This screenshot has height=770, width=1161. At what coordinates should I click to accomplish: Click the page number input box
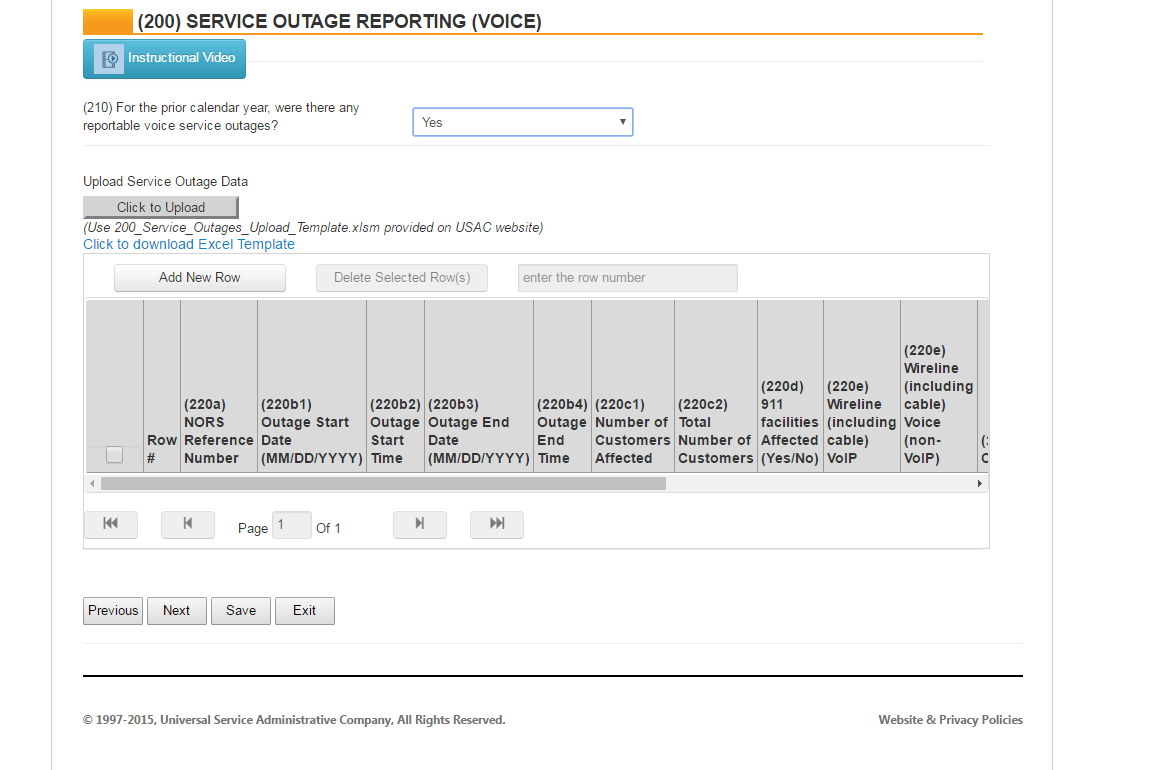click(x=291, y=526)
